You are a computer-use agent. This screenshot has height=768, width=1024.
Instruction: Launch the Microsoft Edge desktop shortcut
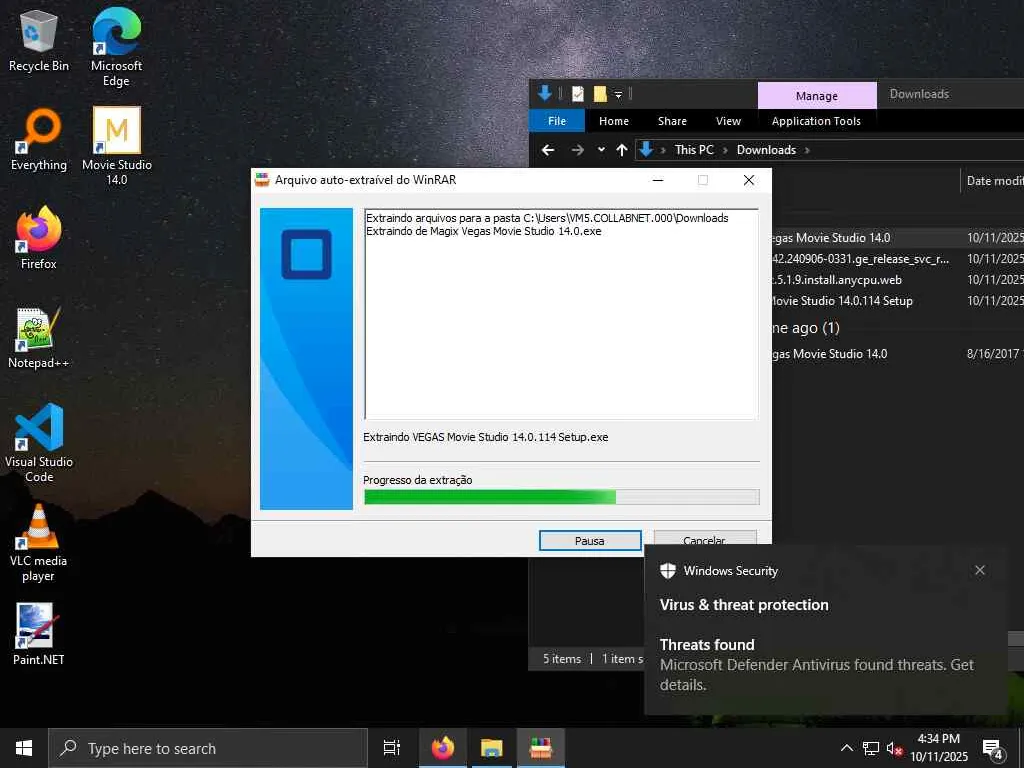point(116,46)
